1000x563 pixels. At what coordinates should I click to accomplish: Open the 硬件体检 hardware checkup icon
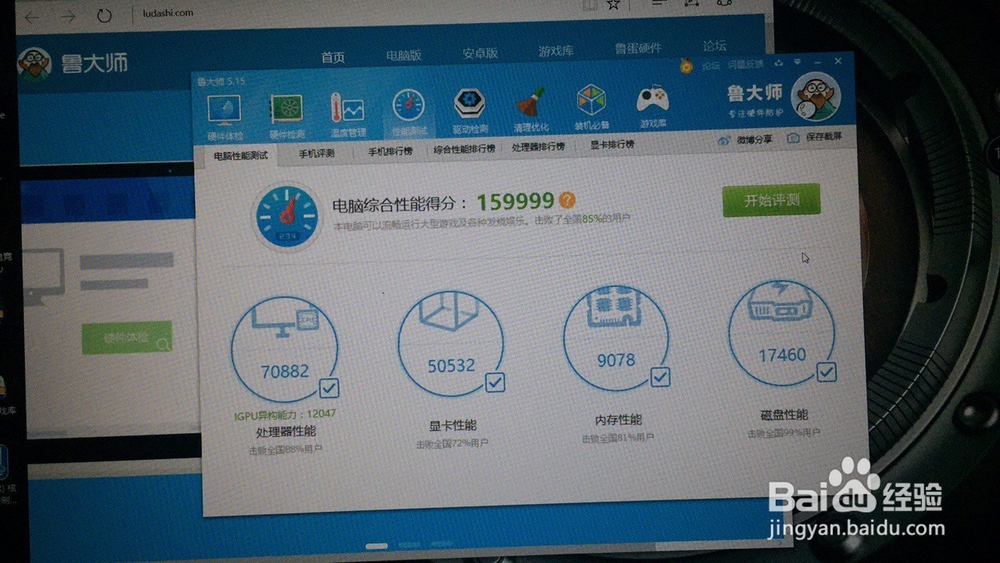point(224,117)
